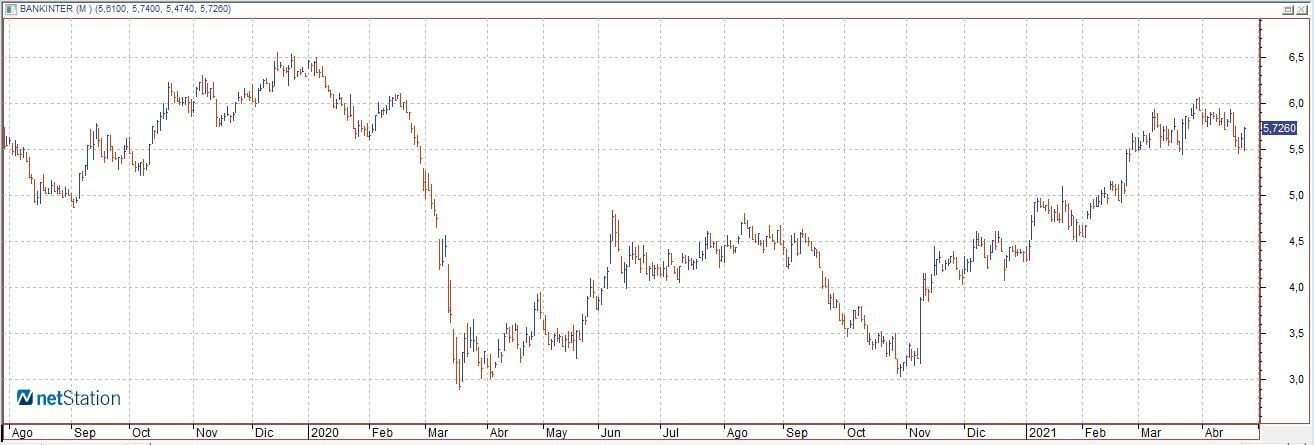Viewport: 1314px width, 445px height.
Task: Click the 6,5 price axis label
Action: pyautogui.click(x=1296, y=57)
